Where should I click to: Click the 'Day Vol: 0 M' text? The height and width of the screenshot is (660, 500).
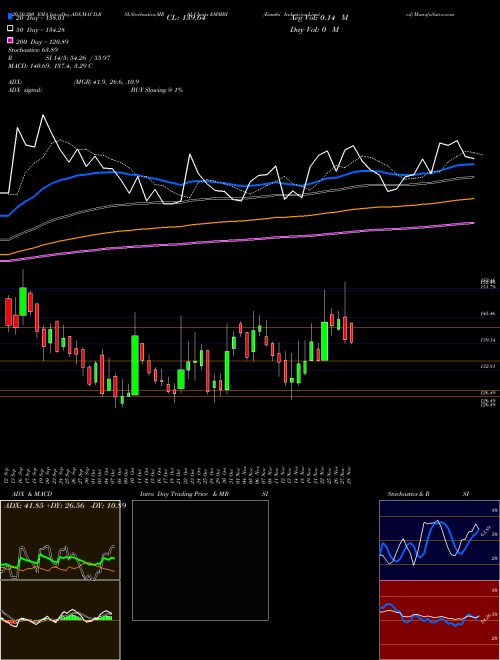314,30
